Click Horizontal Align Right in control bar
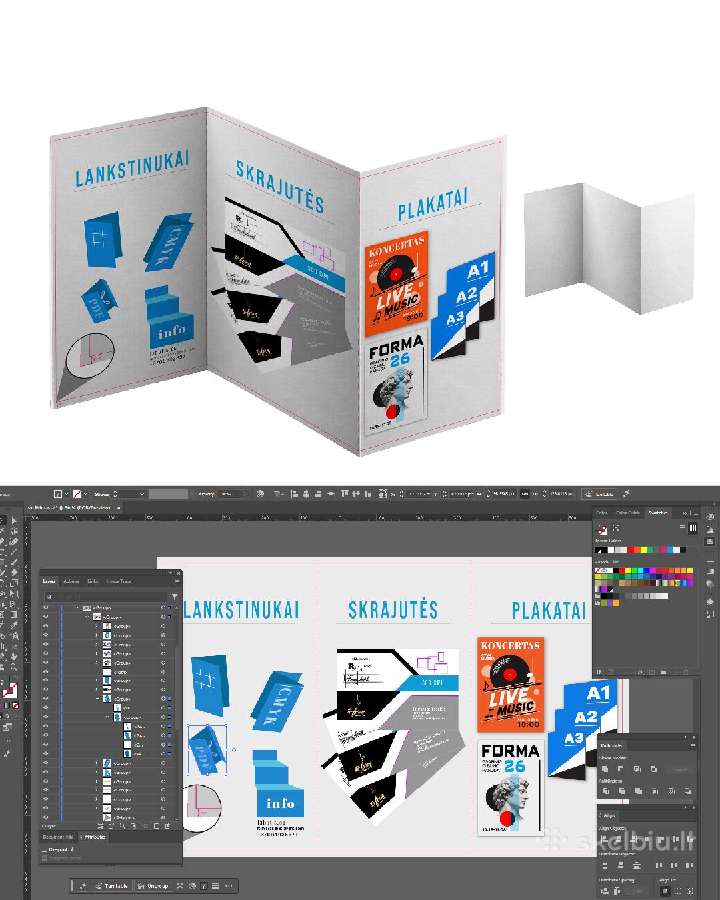Screen dimensions: 720x900 (318, 494)
